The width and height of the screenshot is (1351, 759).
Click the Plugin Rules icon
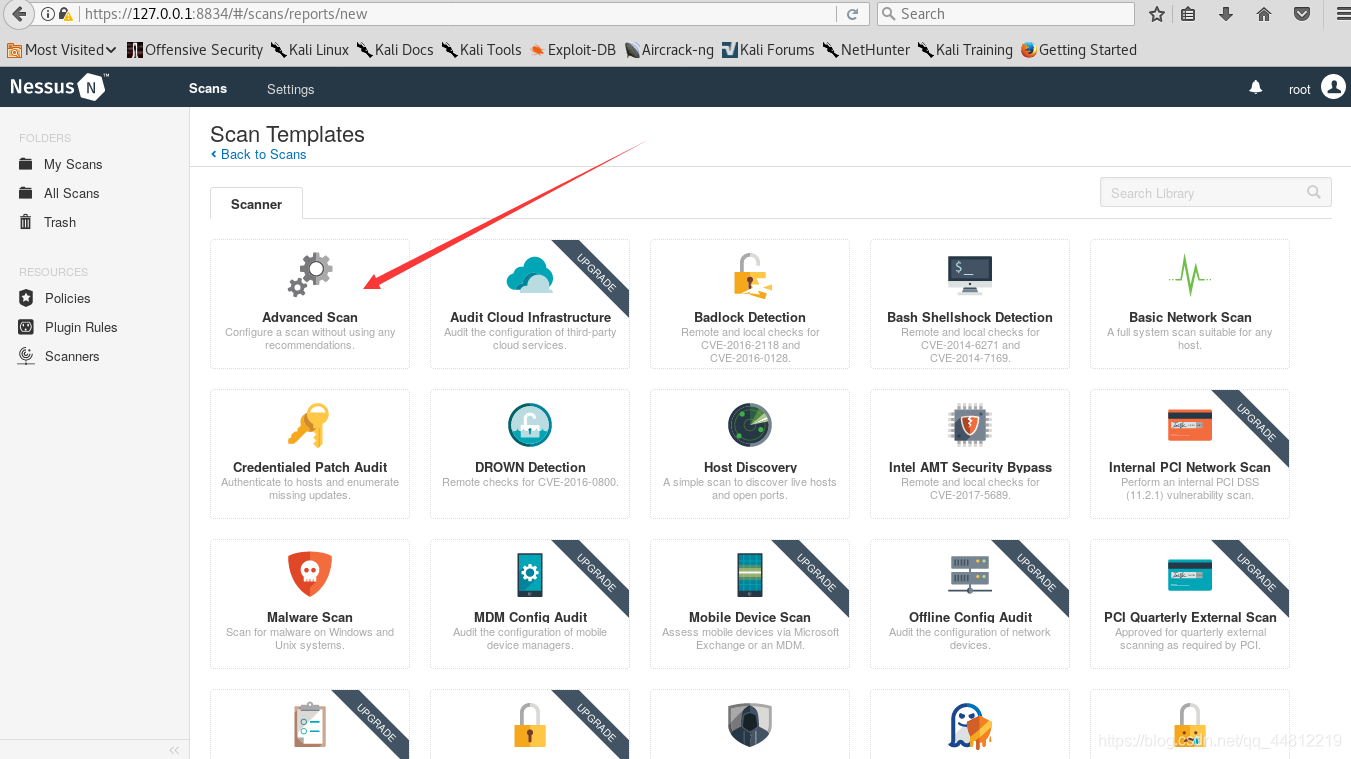(x=26, y=327)
